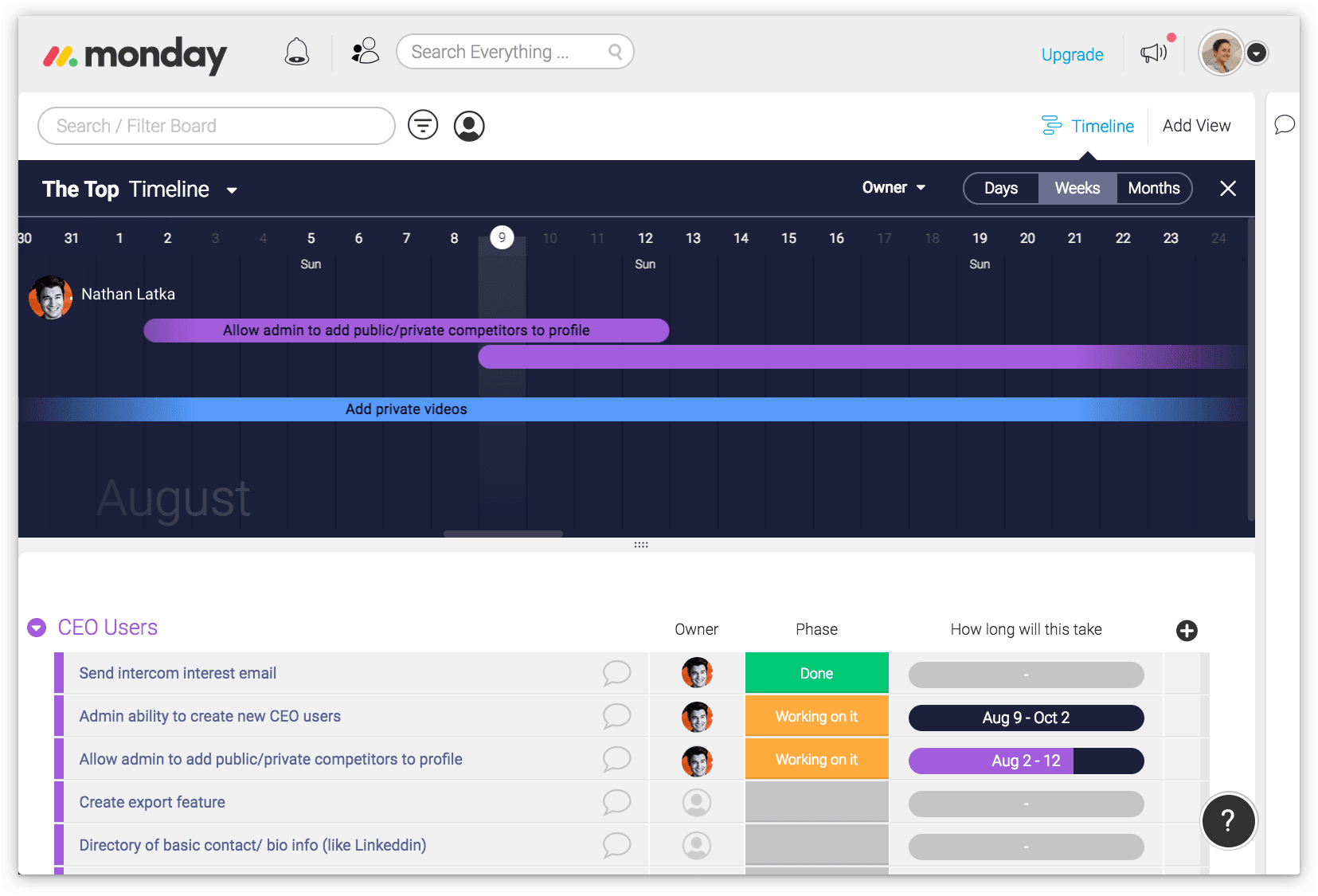Open comments for Send intercom interest email
The image size is (1318, 896).
(617, 673)
